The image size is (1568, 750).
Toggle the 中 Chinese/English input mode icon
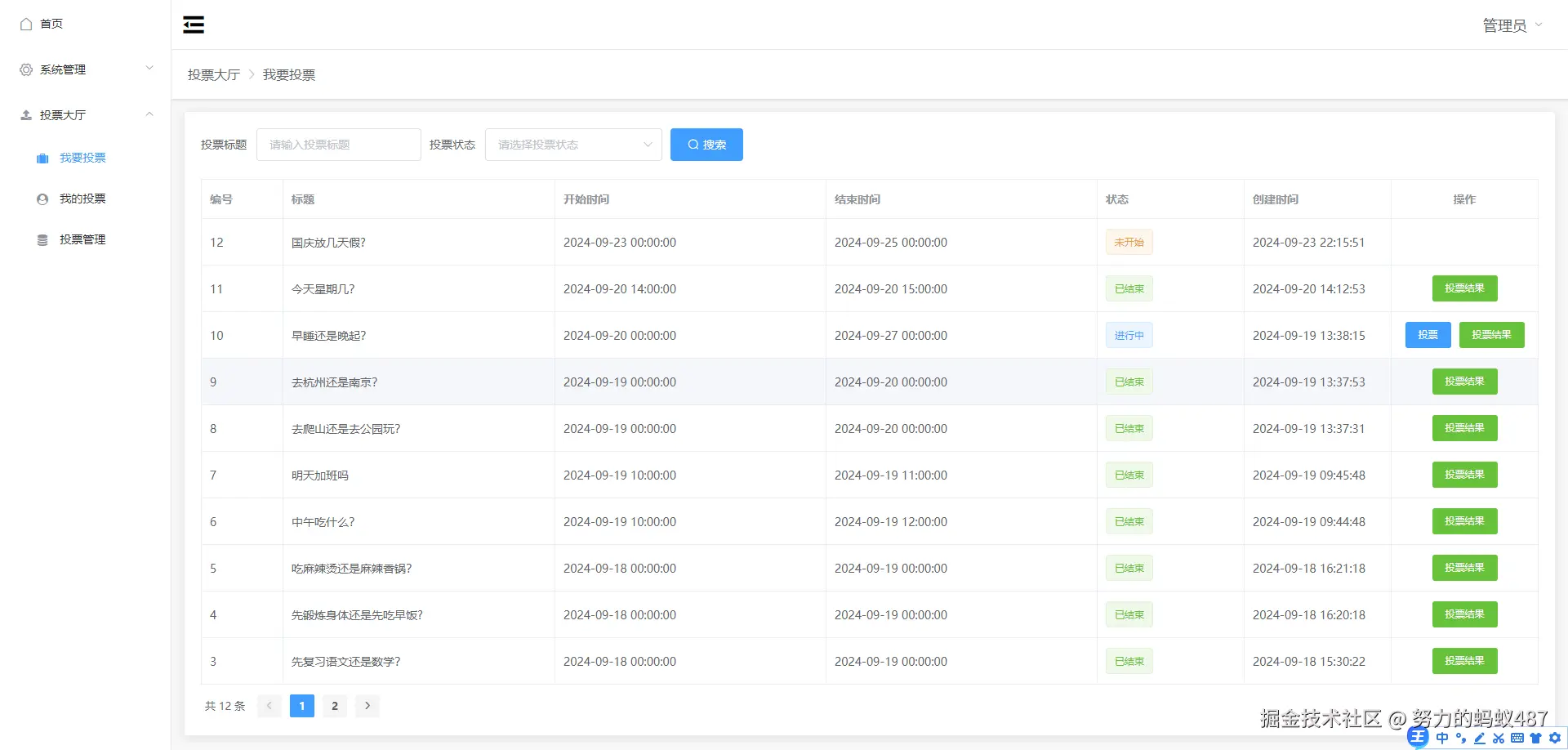pos(1442,738)
